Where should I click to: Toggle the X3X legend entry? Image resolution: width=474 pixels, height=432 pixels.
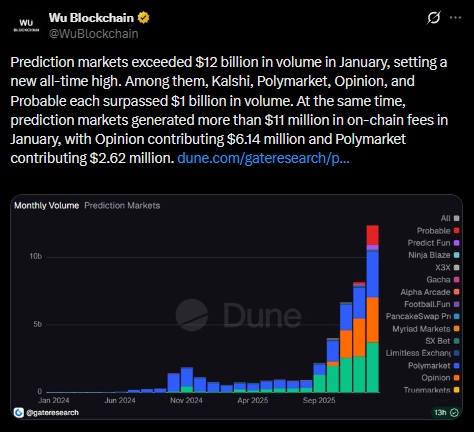click(x=447, y=267)
